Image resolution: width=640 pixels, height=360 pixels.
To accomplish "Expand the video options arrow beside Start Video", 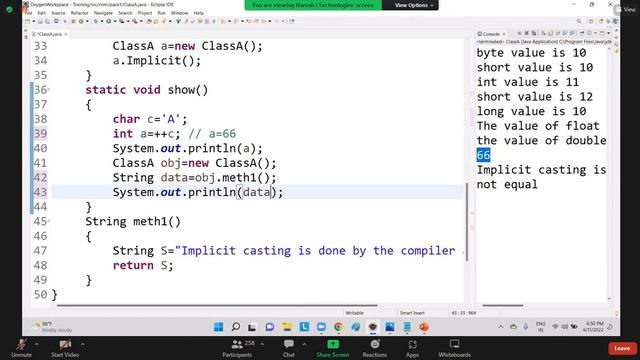I will [83, 344].
